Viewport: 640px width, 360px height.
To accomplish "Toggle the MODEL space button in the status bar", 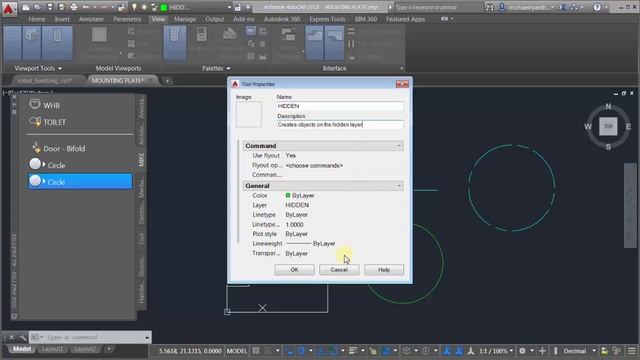I will click(x=237, y=351).
